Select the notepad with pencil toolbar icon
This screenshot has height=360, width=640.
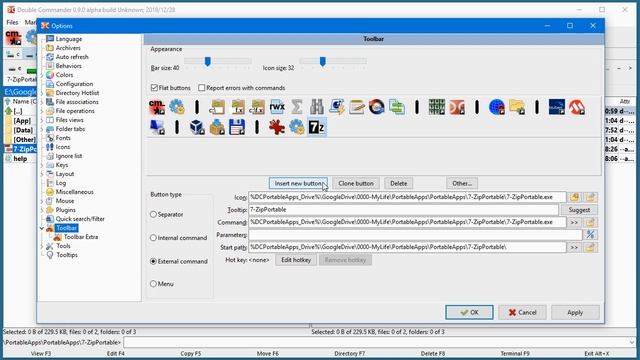(357, 107)
